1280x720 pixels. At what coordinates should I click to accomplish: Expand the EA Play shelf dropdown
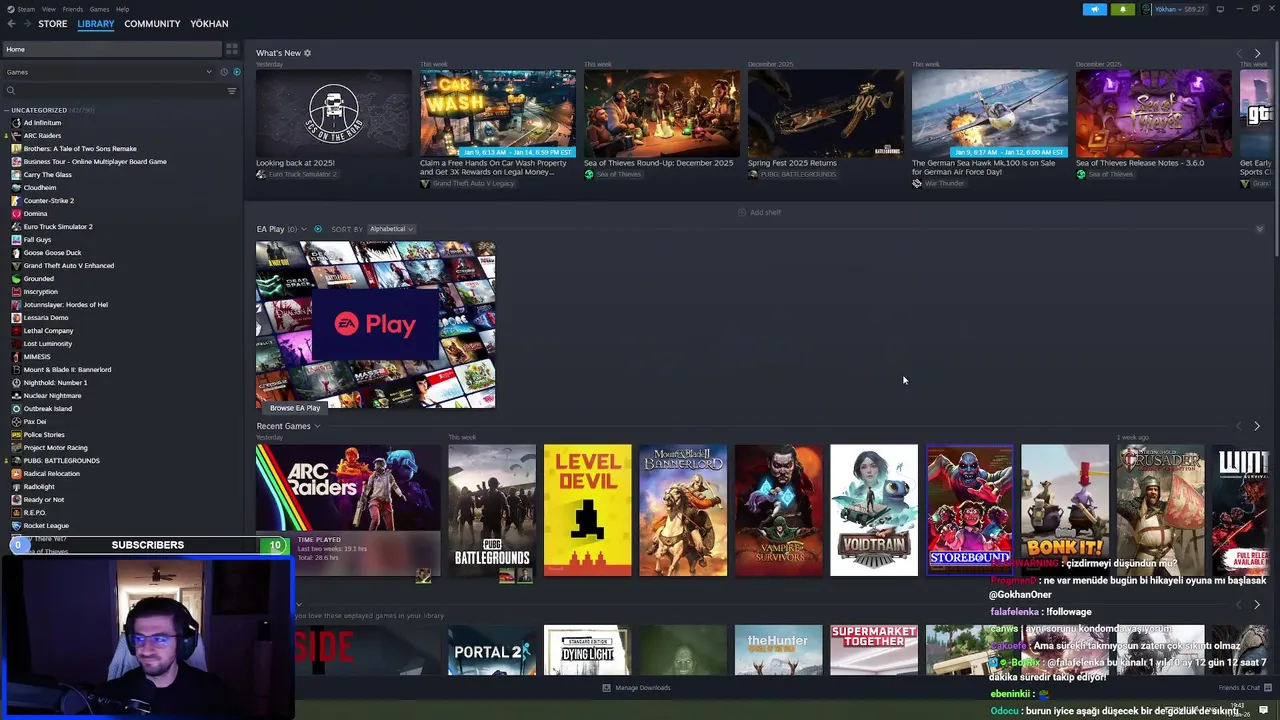[304, 229]
